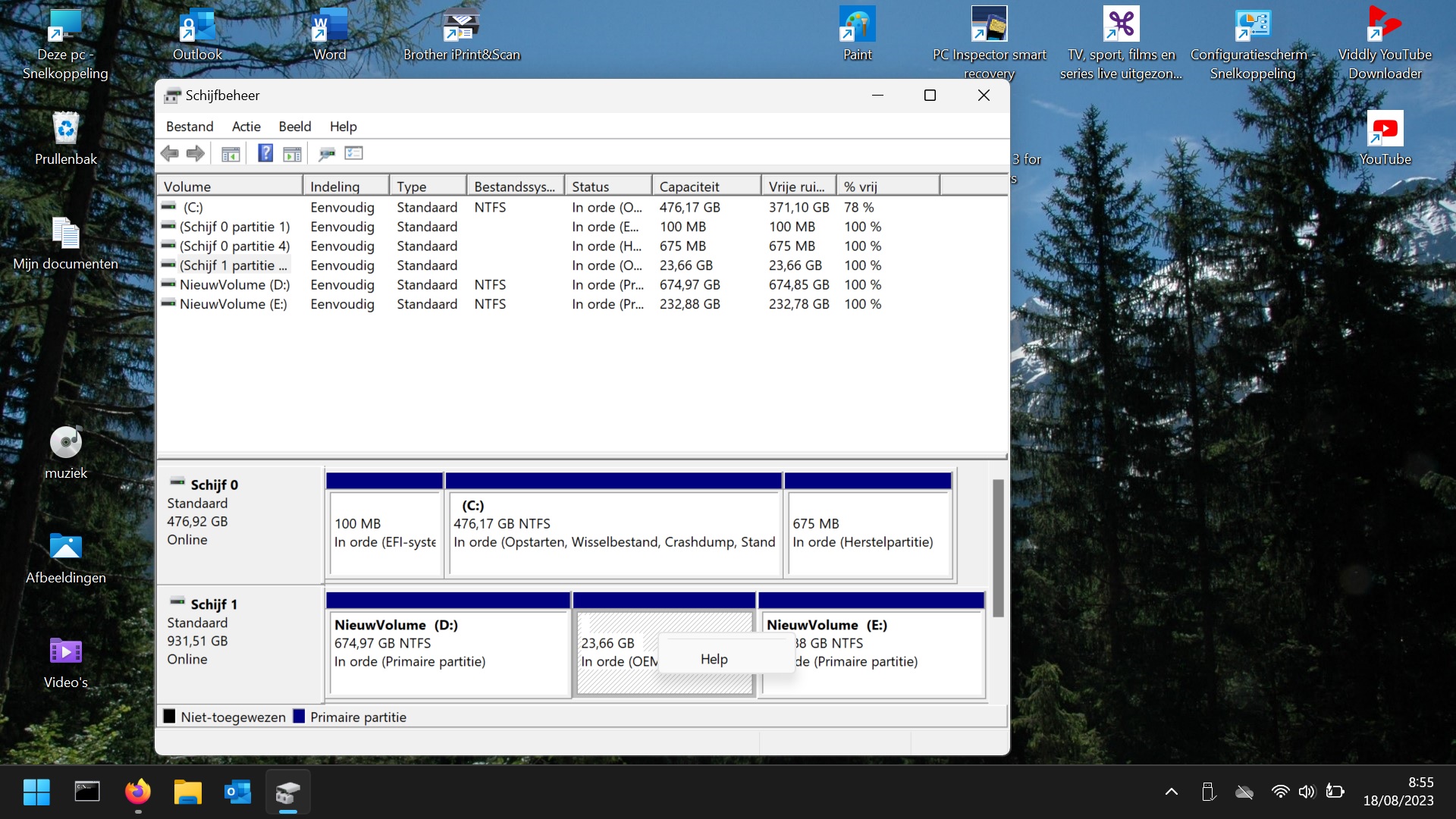The width and height of the screenshot is (1456, 819).
Task: Open the Bestand menu
Action: [x=190, y=127]
